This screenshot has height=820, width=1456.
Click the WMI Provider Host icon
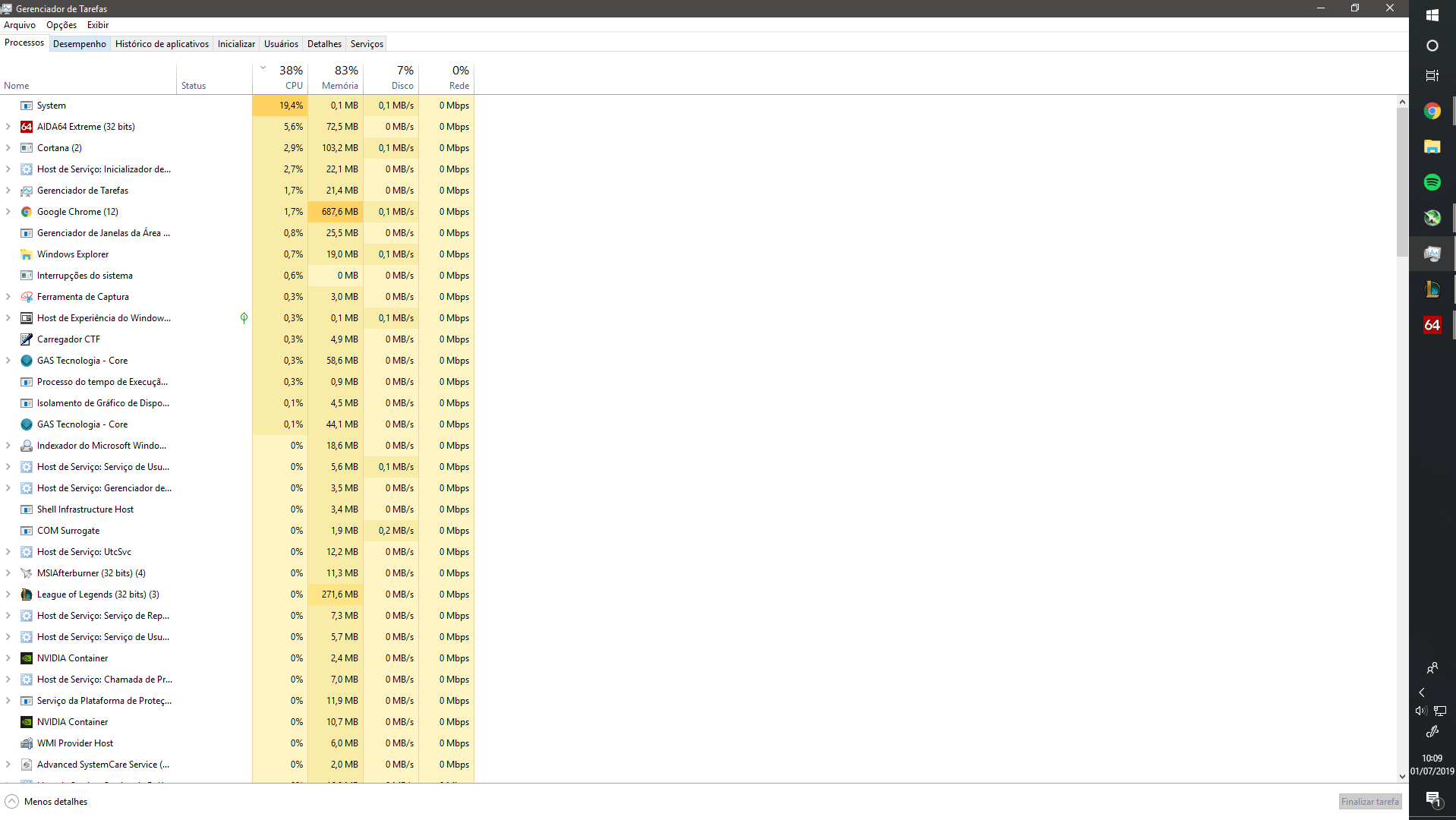(27, 743)
